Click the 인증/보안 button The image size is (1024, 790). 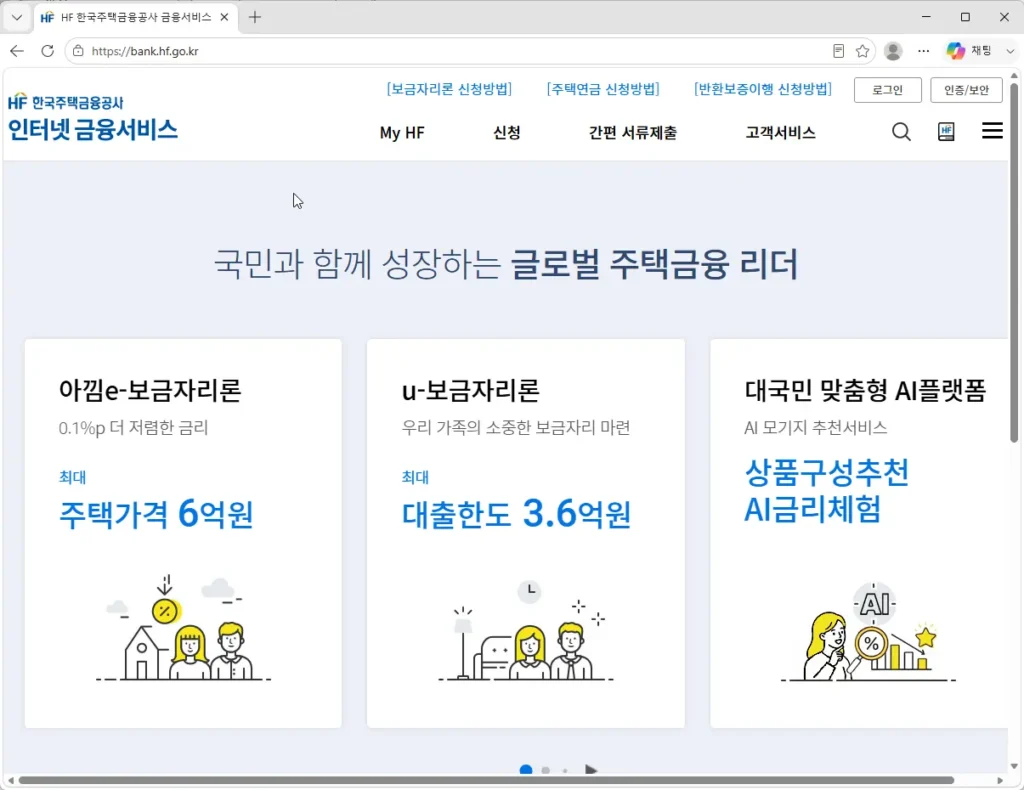[x=966, y=90]
